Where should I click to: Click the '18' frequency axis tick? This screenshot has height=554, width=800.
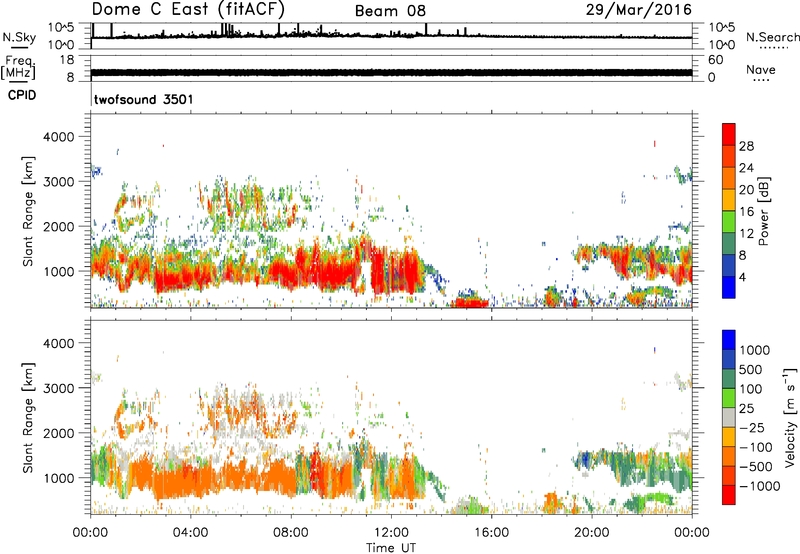click(x=67, y=60)
